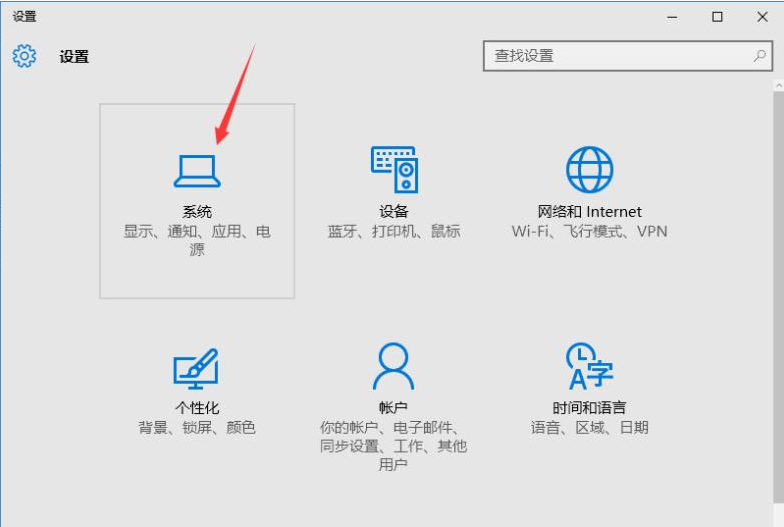This screenshot has width=784, height=527.
Task: Select the 时间和语言 category title
Action: click(x=590, y=408)
